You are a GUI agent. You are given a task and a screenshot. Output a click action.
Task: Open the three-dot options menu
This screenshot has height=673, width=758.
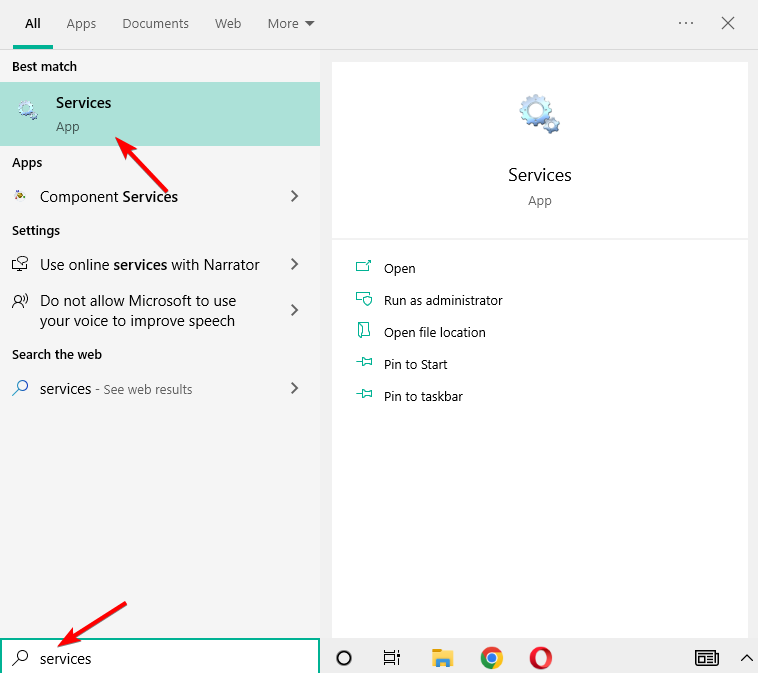685,23
